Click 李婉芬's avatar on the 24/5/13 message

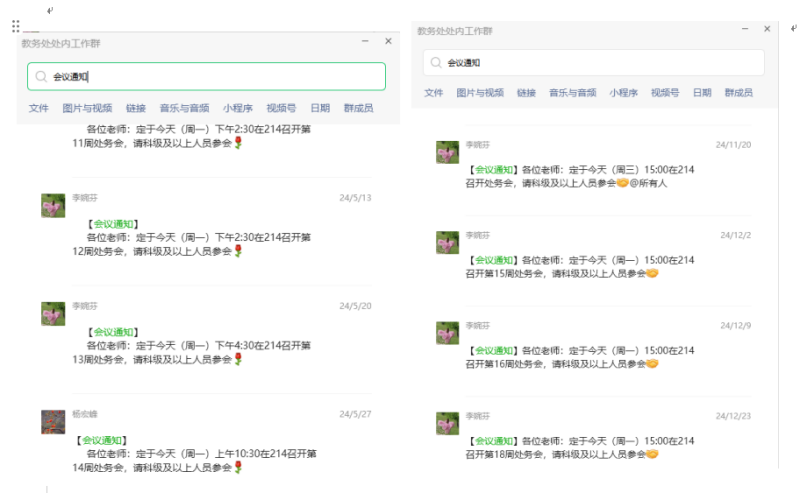point(53,206)
